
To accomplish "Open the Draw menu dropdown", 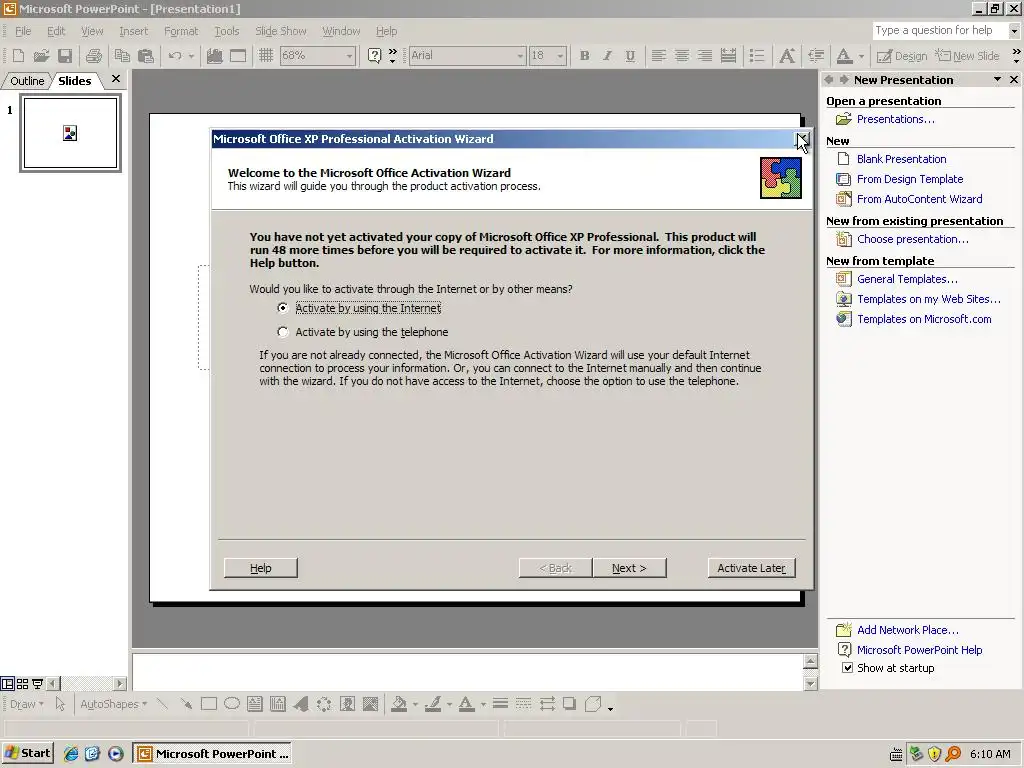I will [x=27, y=704].
